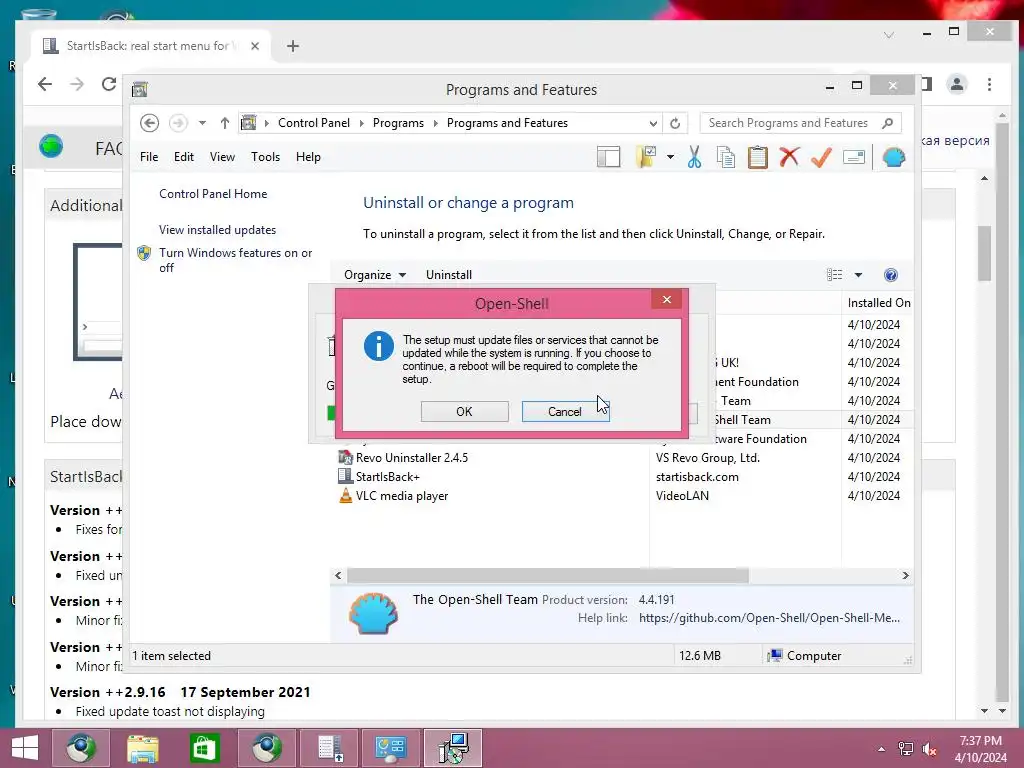Click the Paste clipboard toolbar icon
The width and height of the screenshot is (1024, 768).
click(758, 157)
